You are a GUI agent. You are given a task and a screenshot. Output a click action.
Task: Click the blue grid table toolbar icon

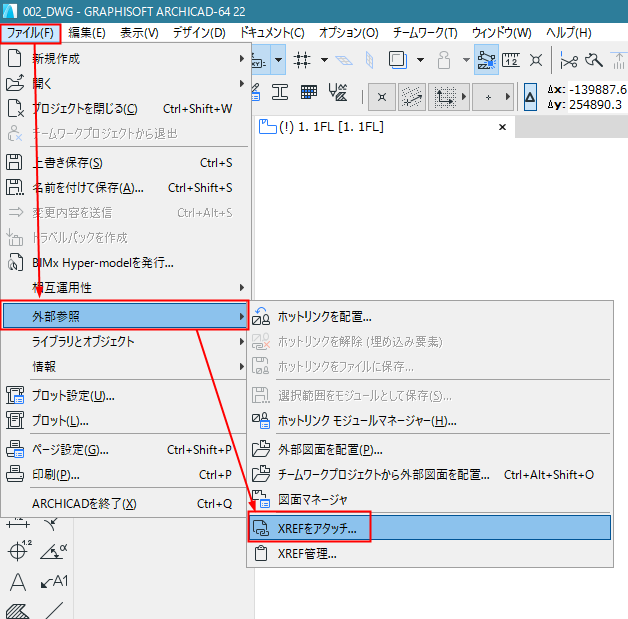(309, 92)
